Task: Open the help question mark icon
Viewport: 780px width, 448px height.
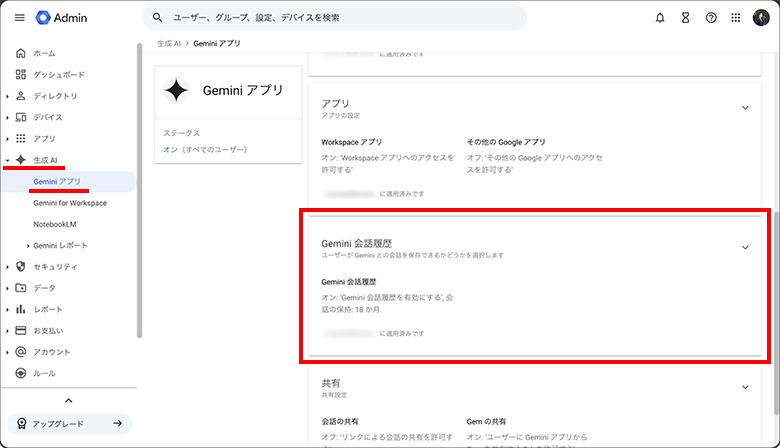Action: pos(711,18)
